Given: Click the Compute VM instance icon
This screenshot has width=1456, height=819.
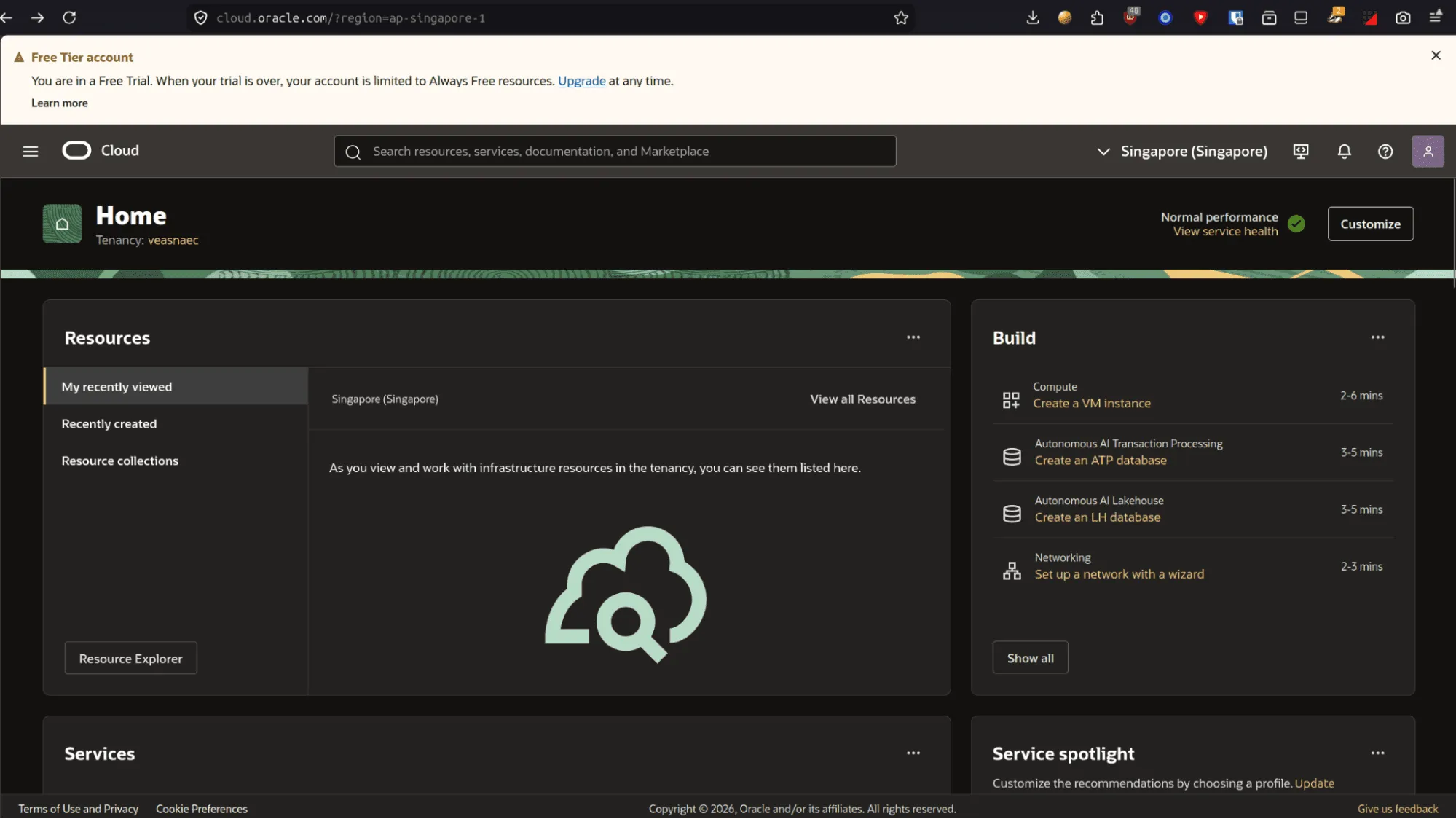Looking at the screenshot, I should 1011,399.
